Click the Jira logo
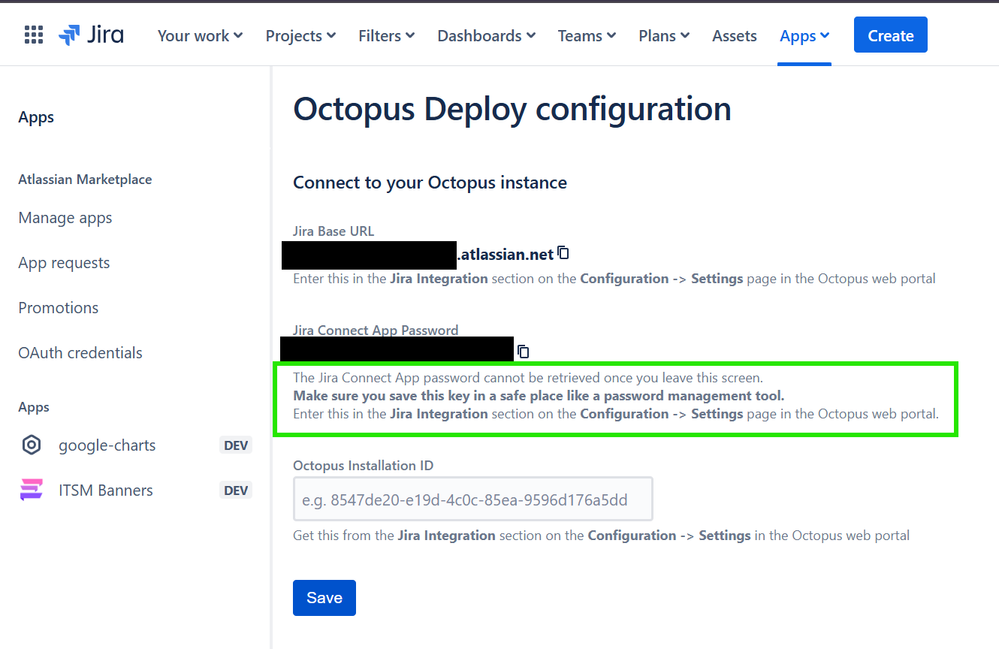This screenshot has width=999, height=649. point(91,35)
